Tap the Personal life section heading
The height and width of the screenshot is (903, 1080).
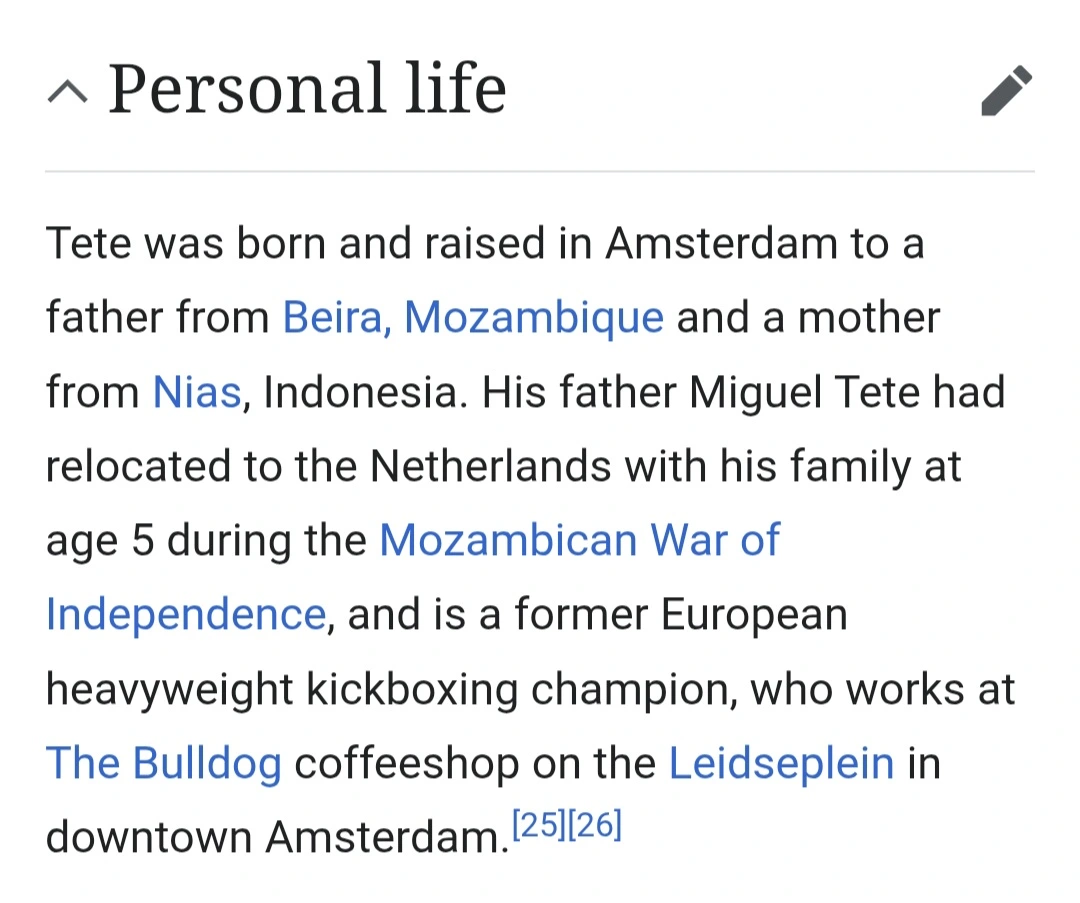click(307, 89)
